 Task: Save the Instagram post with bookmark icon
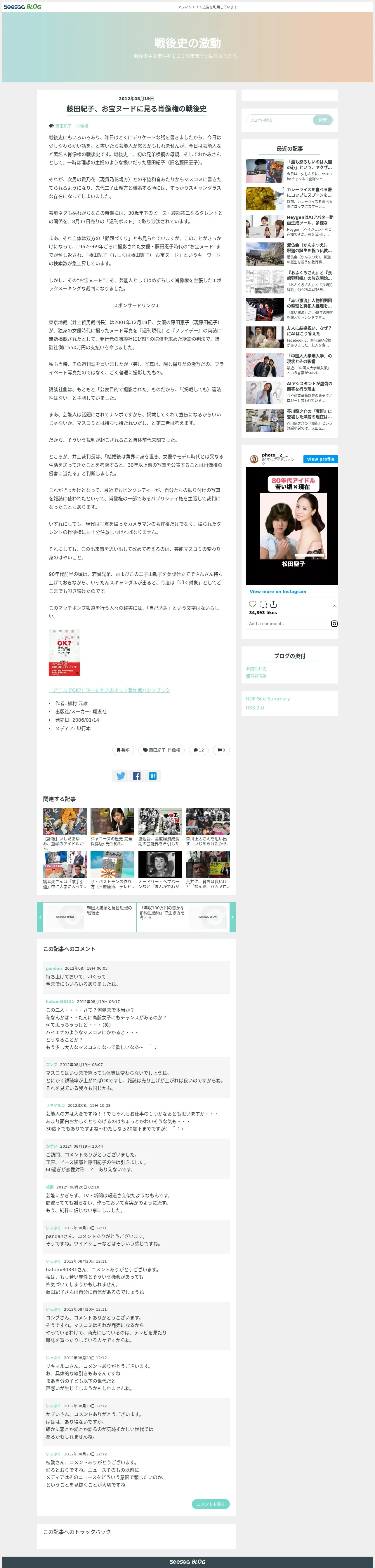[334, 604]
